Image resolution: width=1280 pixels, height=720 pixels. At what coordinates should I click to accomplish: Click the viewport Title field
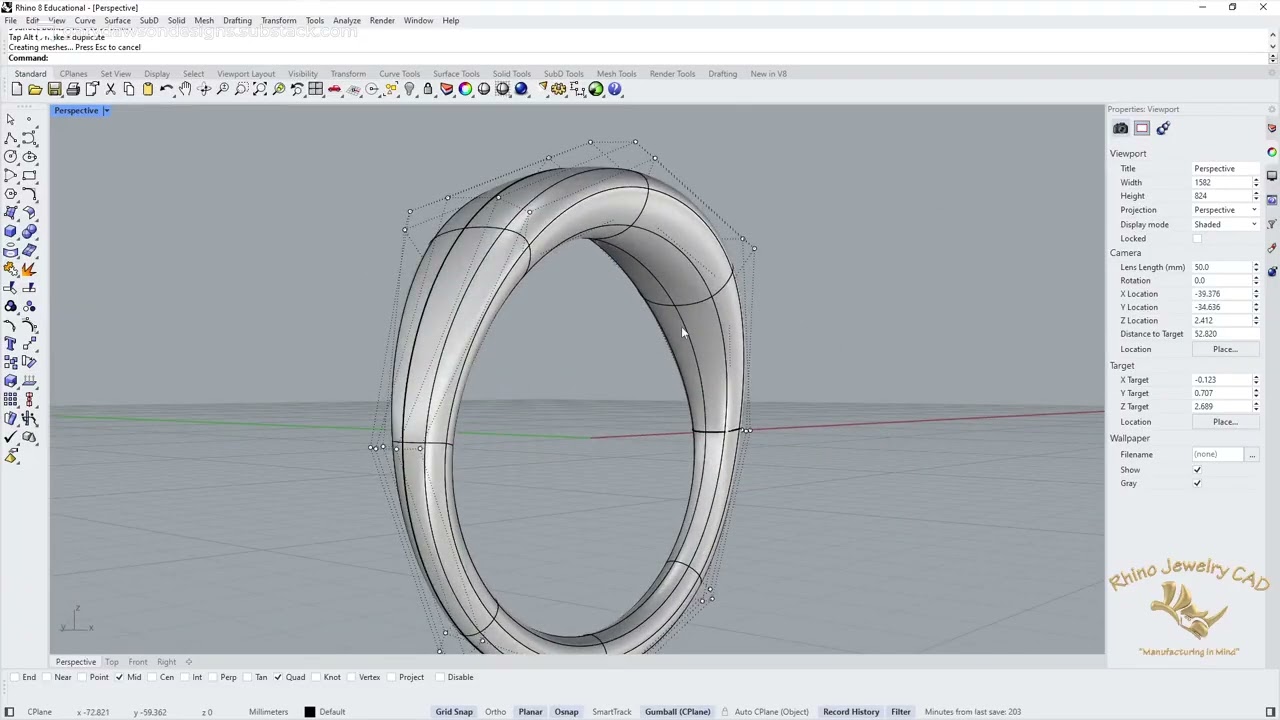pos(1226,169)
